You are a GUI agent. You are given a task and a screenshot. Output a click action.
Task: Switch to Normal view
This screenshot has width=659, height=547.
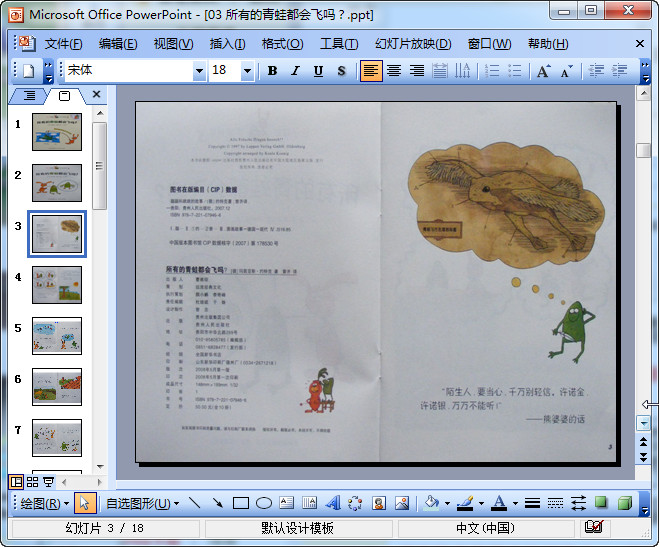click(x=16, y=481)
